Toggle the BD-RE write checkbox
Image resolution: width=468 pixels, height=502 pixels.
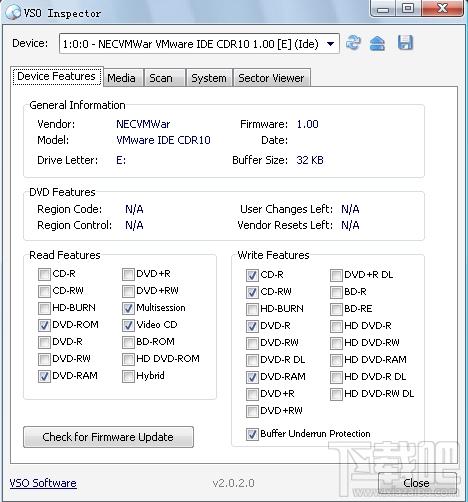tap(336, 309)
